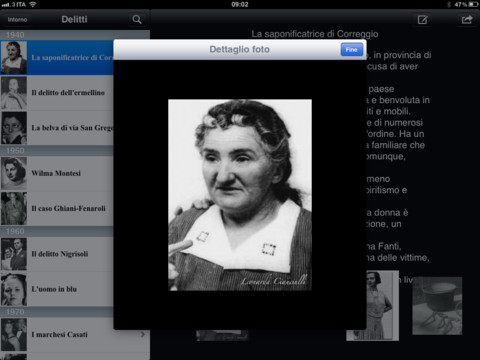Viewport: 480px width, 360px height.
Task: Tap the share arrow icon
Action: tap(467, 20)
